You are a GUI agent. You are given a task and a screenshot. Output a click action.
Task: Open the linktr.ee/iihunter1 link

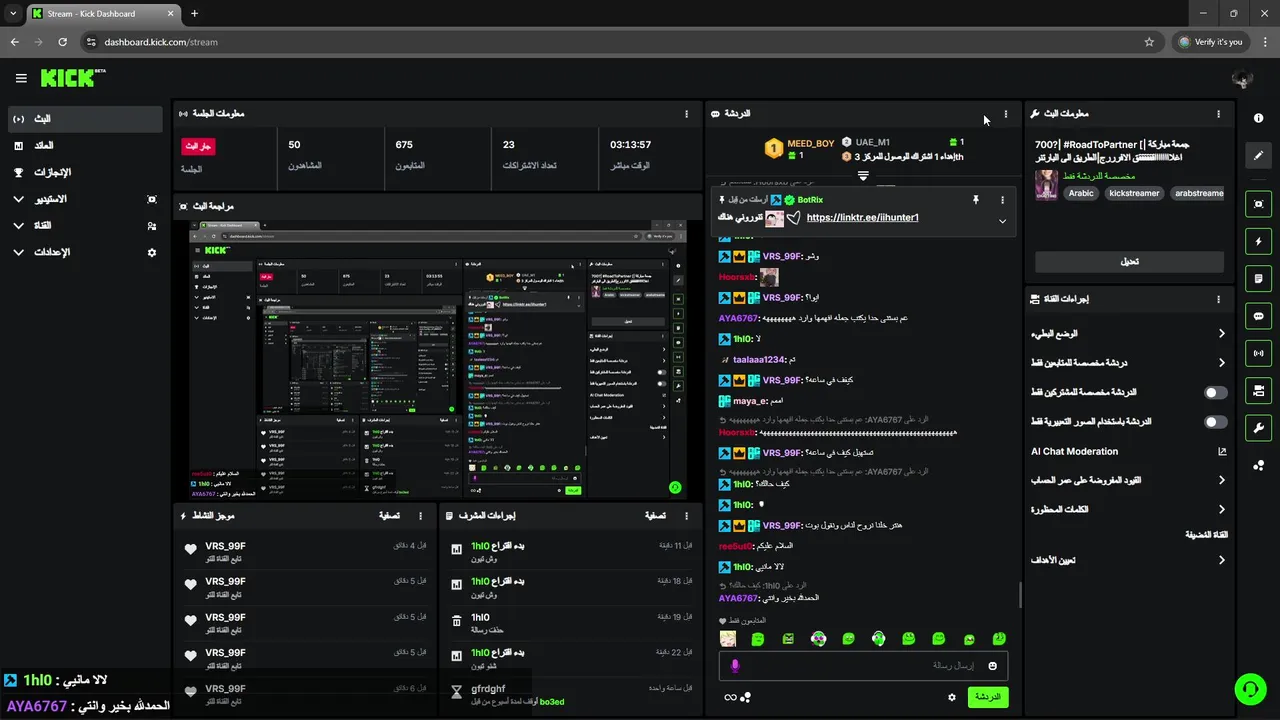[862, 218]
